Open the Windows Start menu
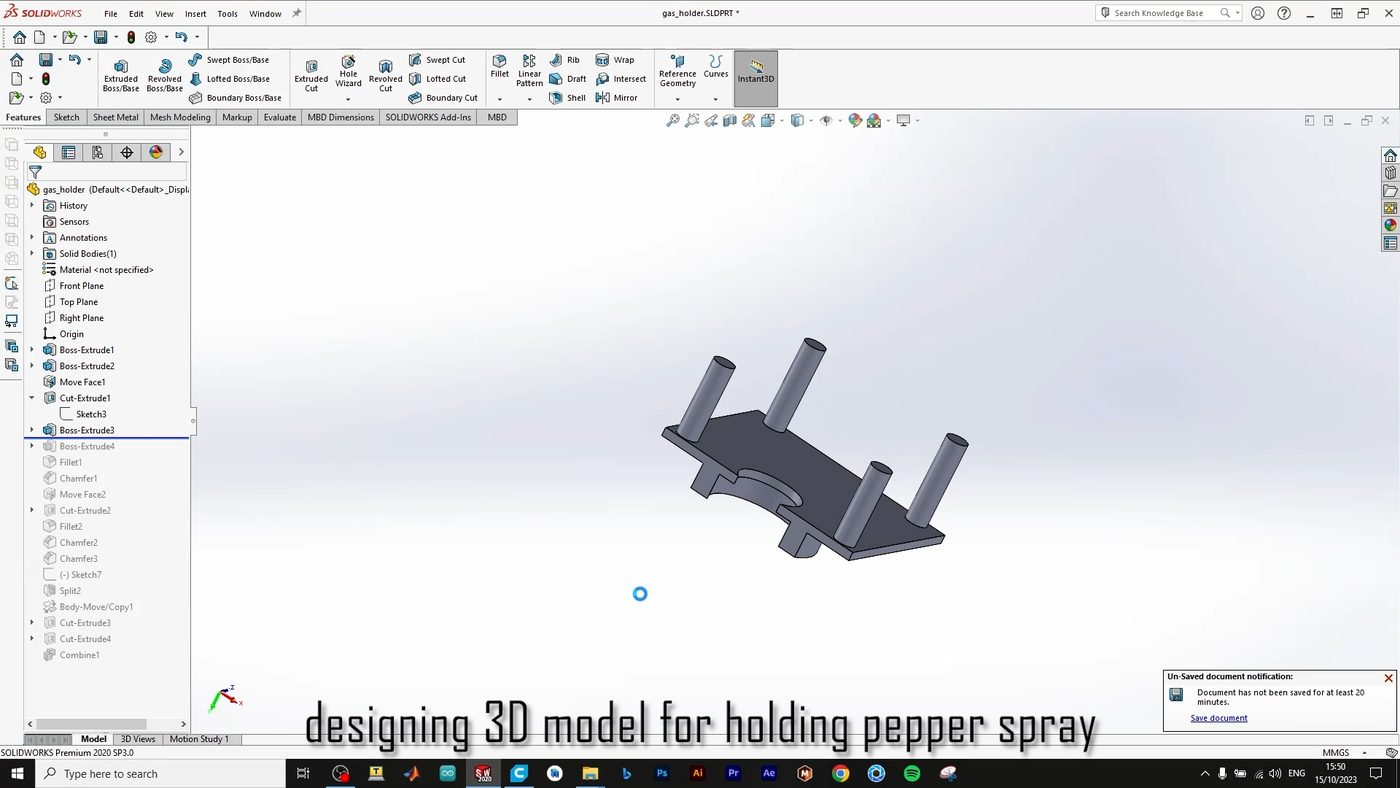1400x788 pixels. (x=17, y=774)
